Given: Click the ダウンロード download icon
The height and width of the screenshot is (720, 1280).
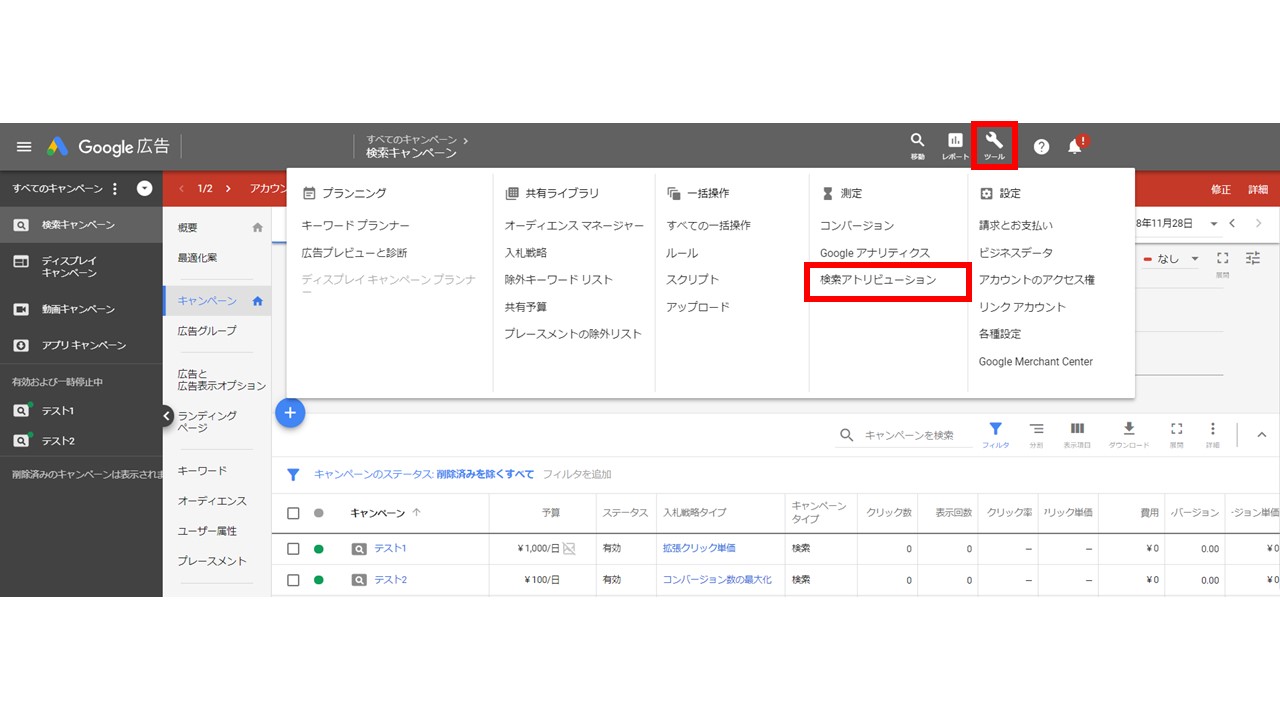Looking at the screenshot, I should click(x=1129, y=434).
